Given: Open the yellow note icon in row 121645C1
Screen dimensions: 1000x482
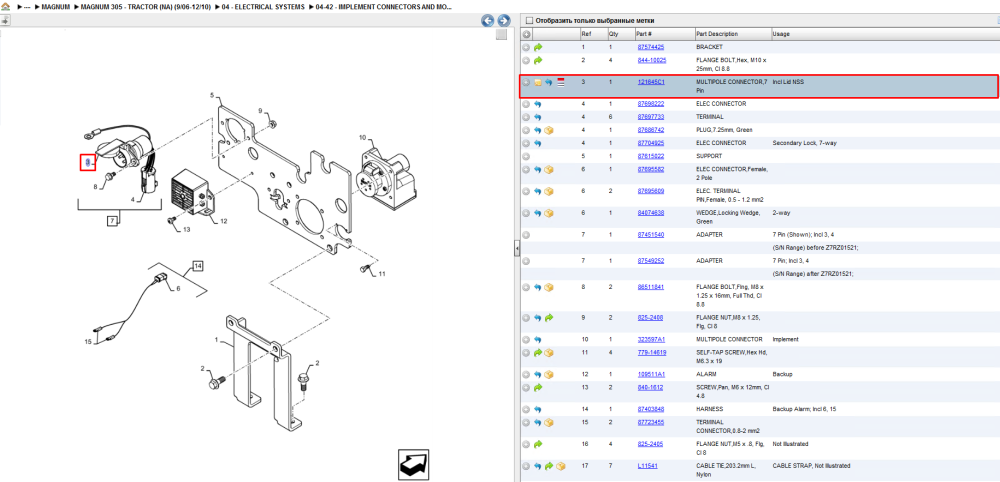Looking at the screenshot, I should (x=538, y=82).
